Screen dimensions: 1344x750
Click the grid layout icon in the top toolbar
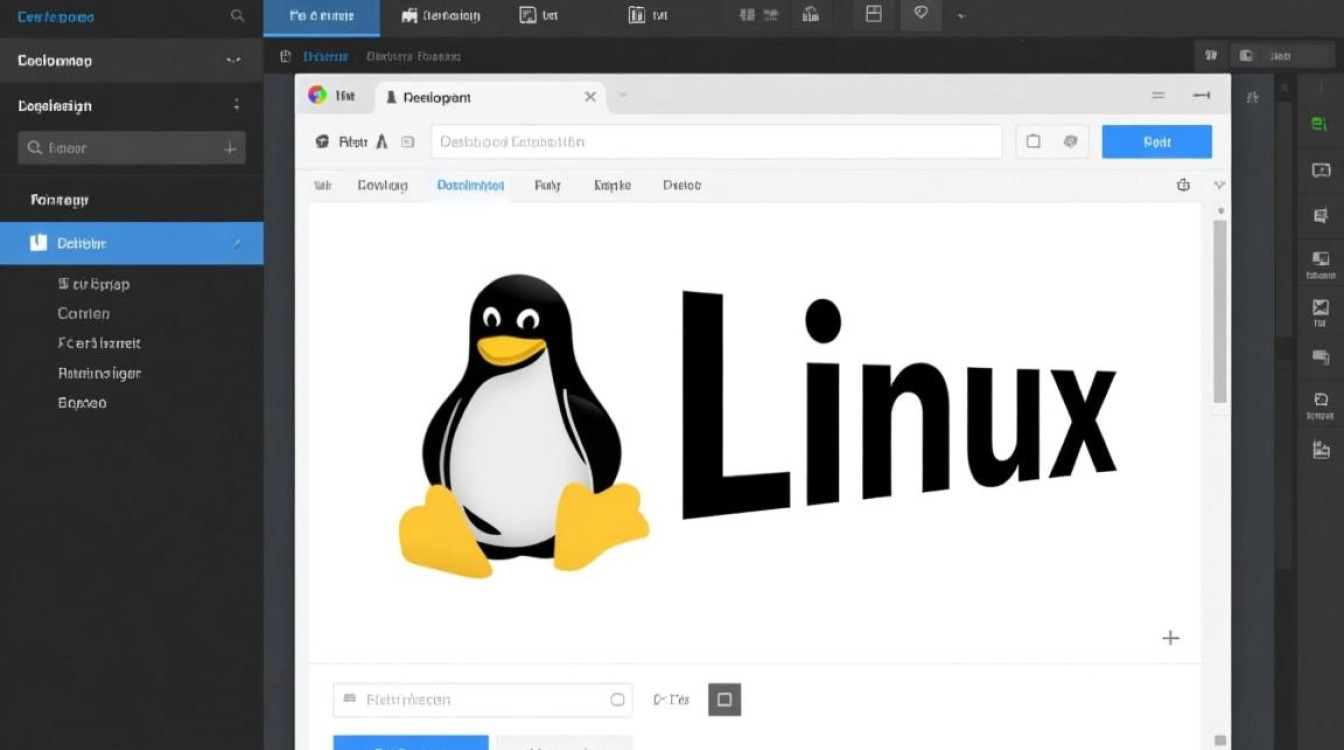873,14
